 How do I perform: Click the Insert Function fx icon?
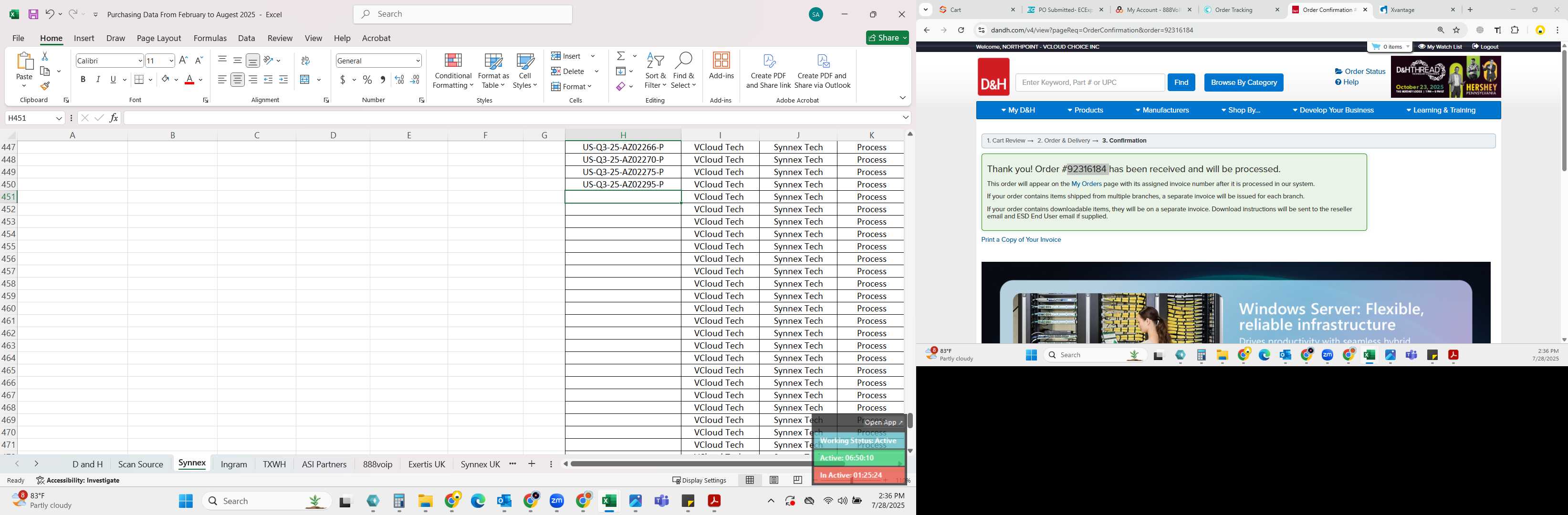pos(114,118)
